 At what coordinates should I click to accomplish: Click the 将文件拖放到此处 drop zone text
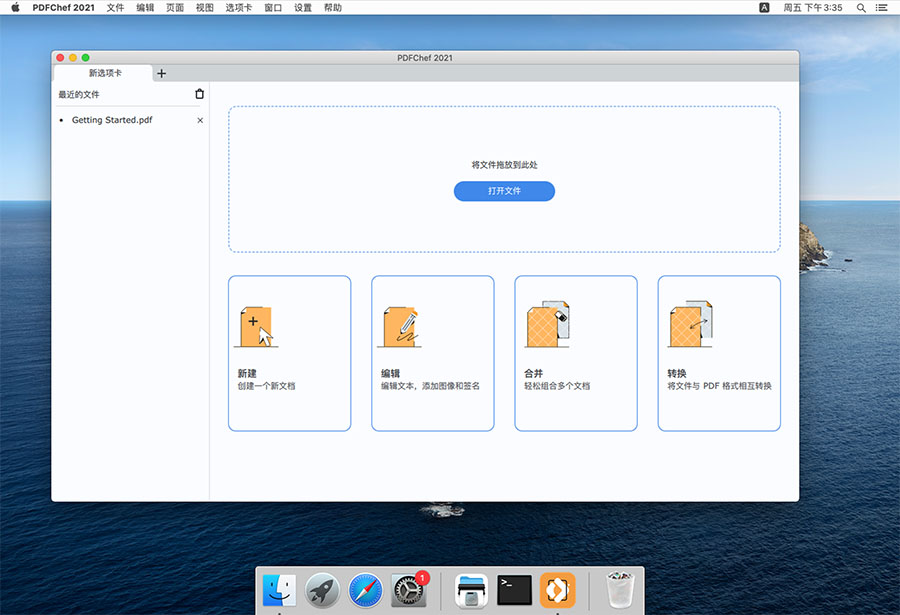504,165
